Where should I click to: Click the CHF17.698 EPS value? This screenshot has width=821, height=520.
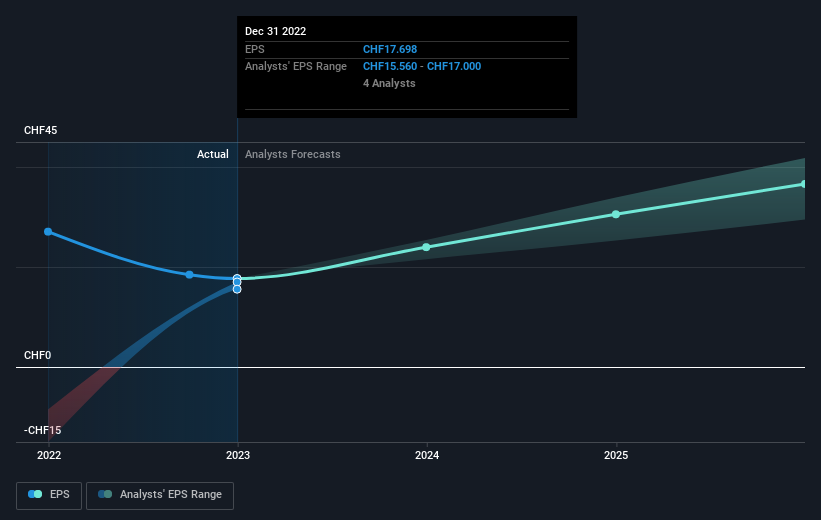[x=390, y=49]
